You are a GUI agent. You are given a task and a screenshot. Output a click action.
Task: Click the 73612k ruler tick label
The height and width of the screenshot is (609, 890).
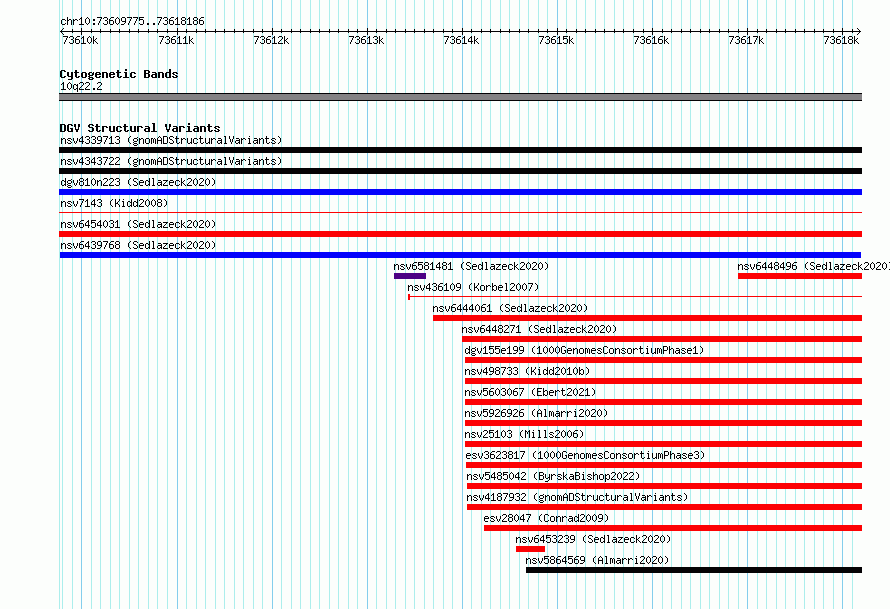click(271, 40)
